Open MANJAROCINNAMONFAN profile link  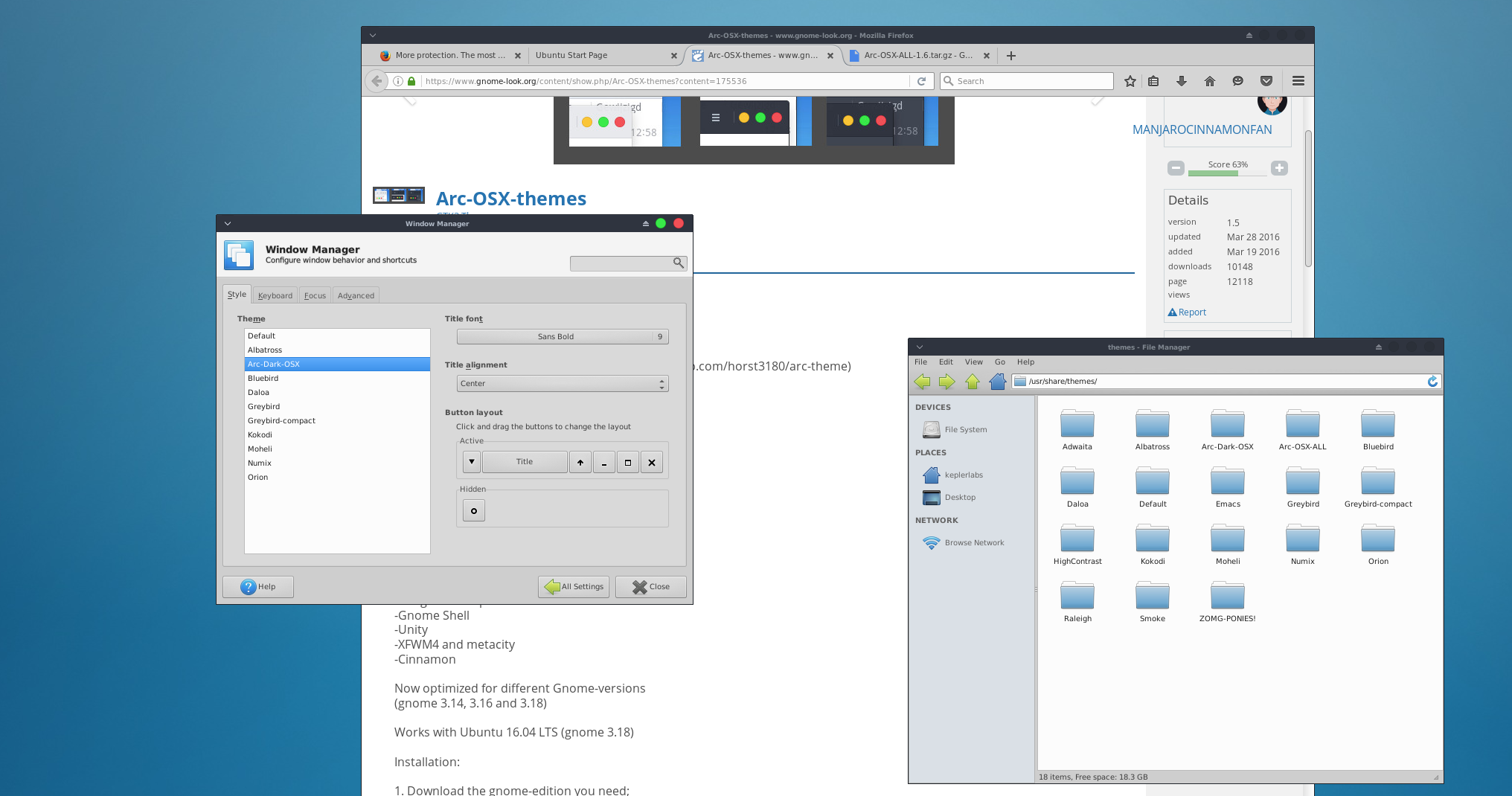[1202, 129]
